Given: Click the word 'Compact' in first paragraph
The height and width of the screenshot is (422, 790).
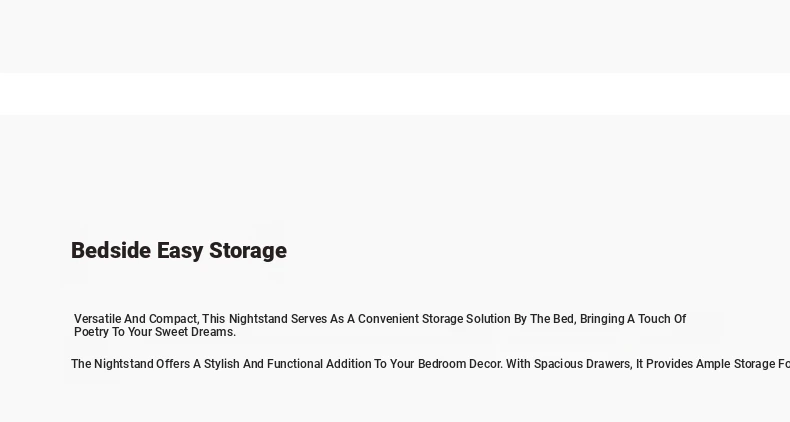Looking at the screenshot, I should [173, 319].
